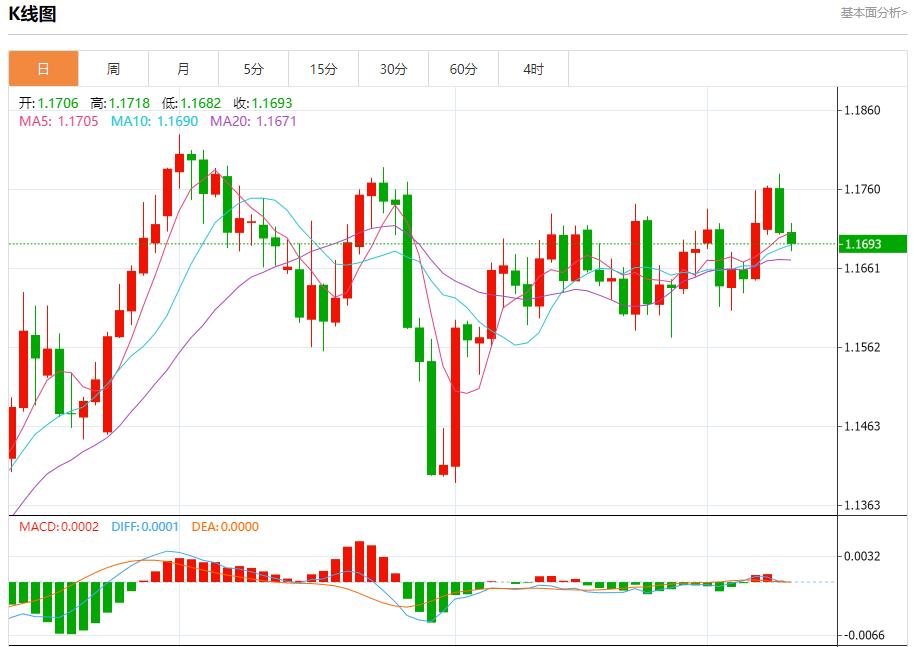Select the 4时 timeframe
The image size is (914, 647).
534,68
